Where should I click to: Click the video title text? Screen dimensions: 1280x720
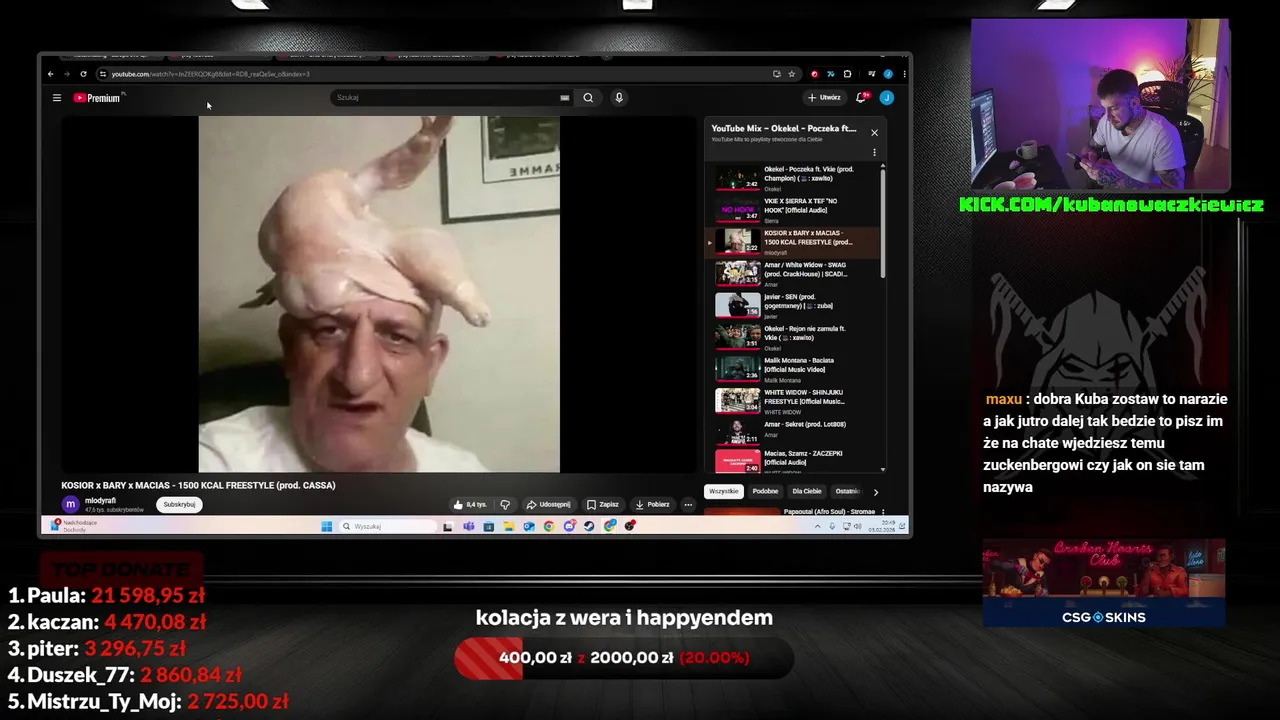tap(198, 485)
